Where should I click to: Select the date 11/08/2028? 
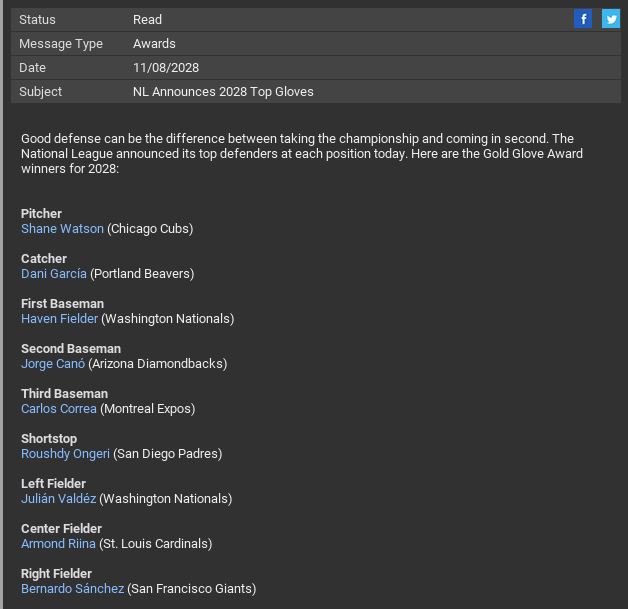(x=166, y=68)
